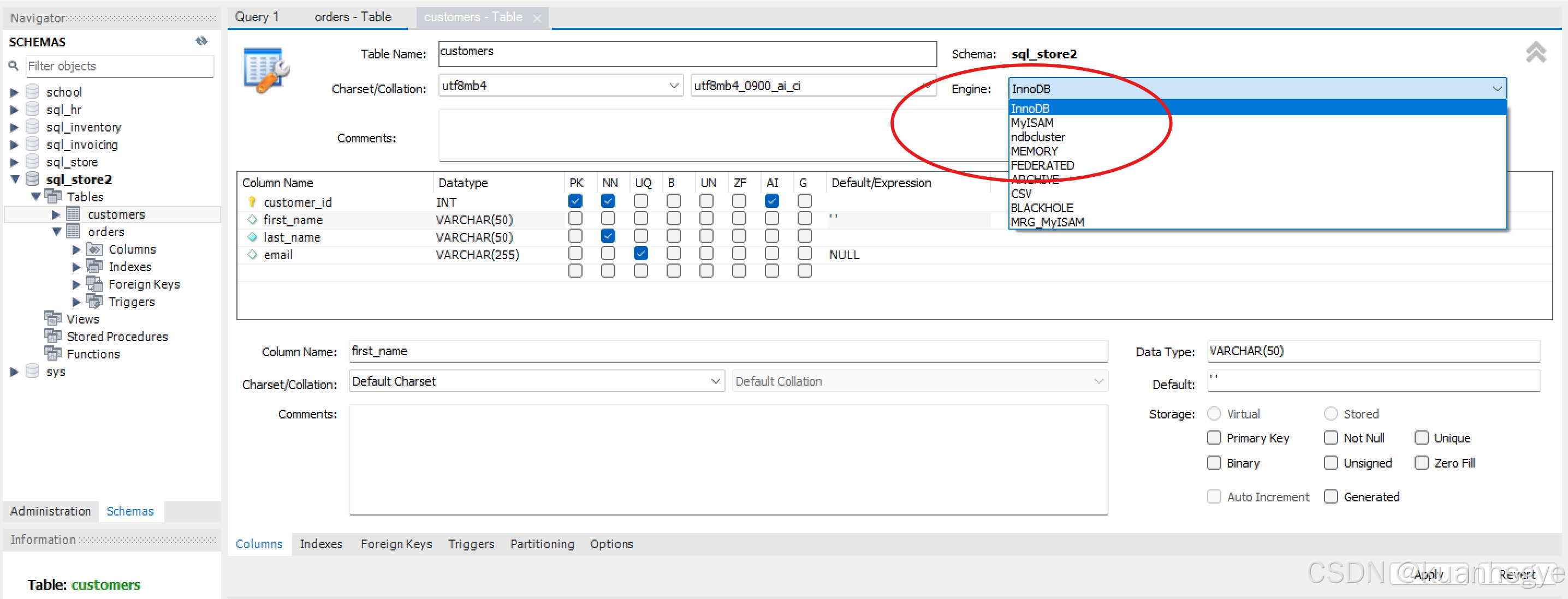Close the customers - Table tab
The width and height of the screenshot is (1568, 599).
(x=537, y=18)
